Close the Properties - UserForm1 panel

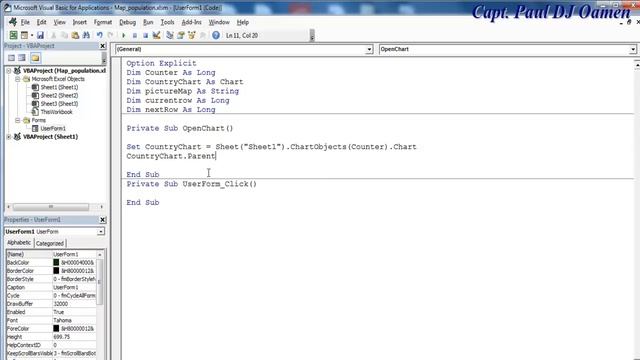(102, 220)
